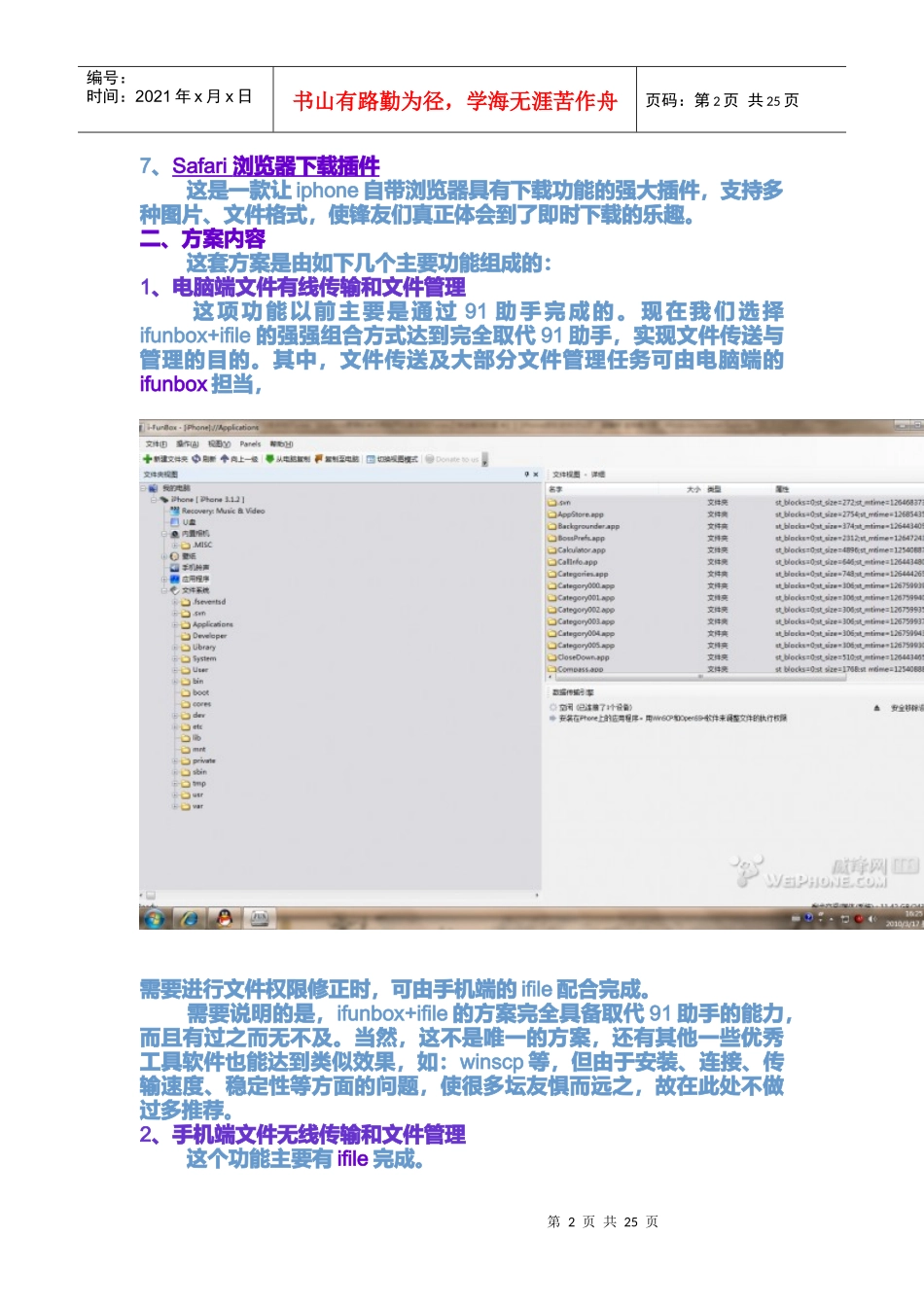Open the toolbar overflow dropdown arrow
Image resolution: width=924 pixels, height=1307 pixels.
pyautogui.click(x=484, y=460)
